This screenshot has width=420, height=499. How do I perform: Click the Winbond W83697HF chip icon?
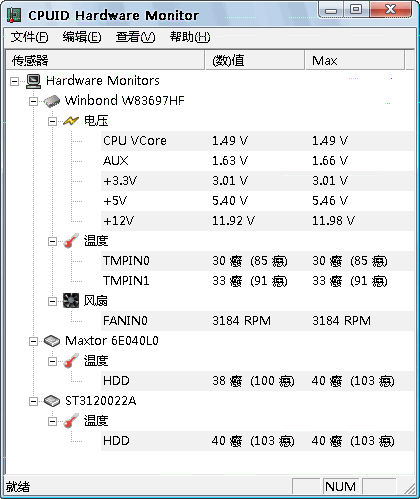coord(52,101)
